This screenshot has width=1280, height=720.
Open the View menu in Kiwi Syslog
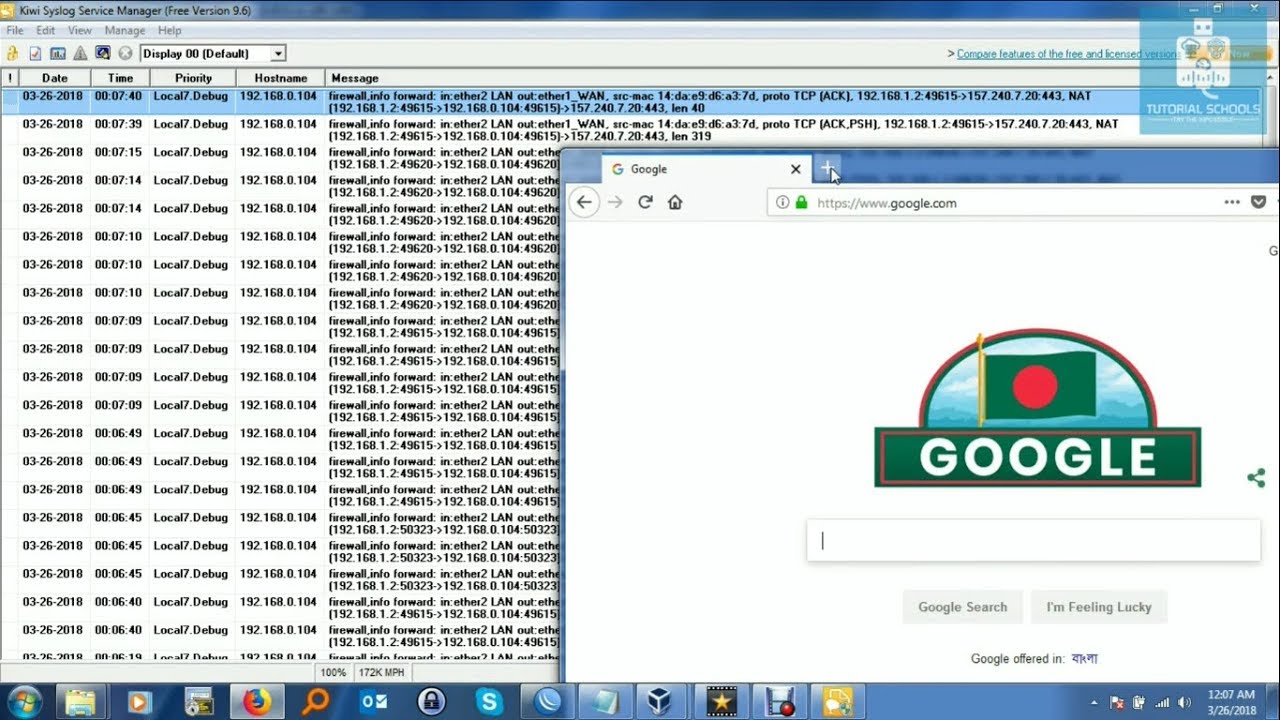80,31
